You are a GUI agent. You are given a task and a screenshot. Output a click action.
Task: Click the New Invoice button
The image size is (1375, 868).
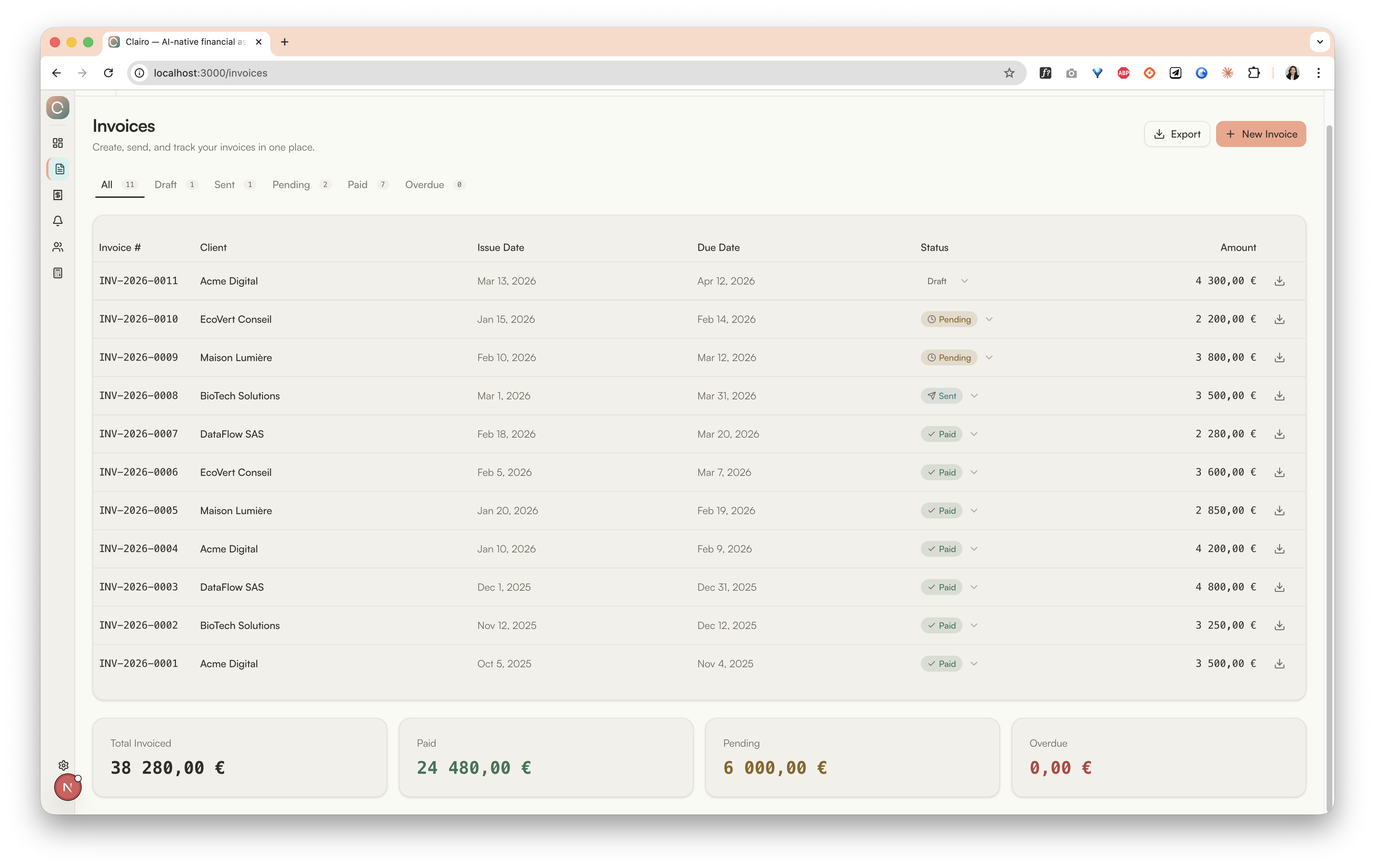[x=1261, y=134]
